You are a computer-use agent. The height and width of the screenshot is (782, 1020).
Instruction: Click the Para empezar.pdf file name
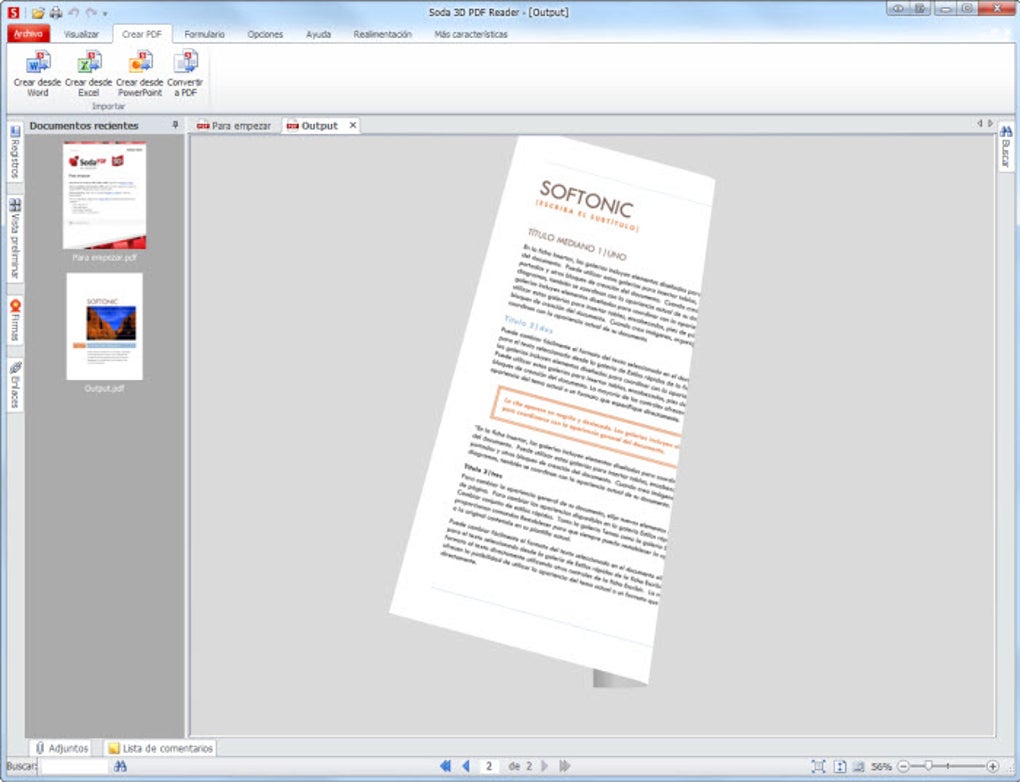(105, 258)
